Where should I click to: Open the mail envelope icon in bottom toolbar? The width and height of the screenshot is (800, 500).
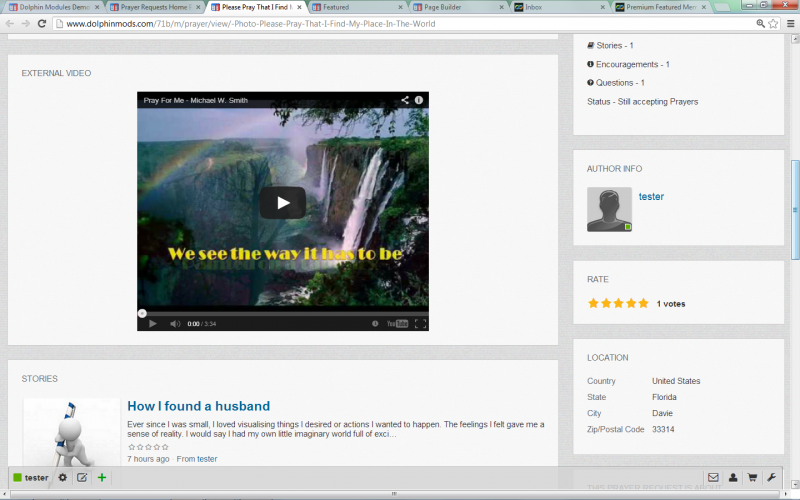pos(713,478)
